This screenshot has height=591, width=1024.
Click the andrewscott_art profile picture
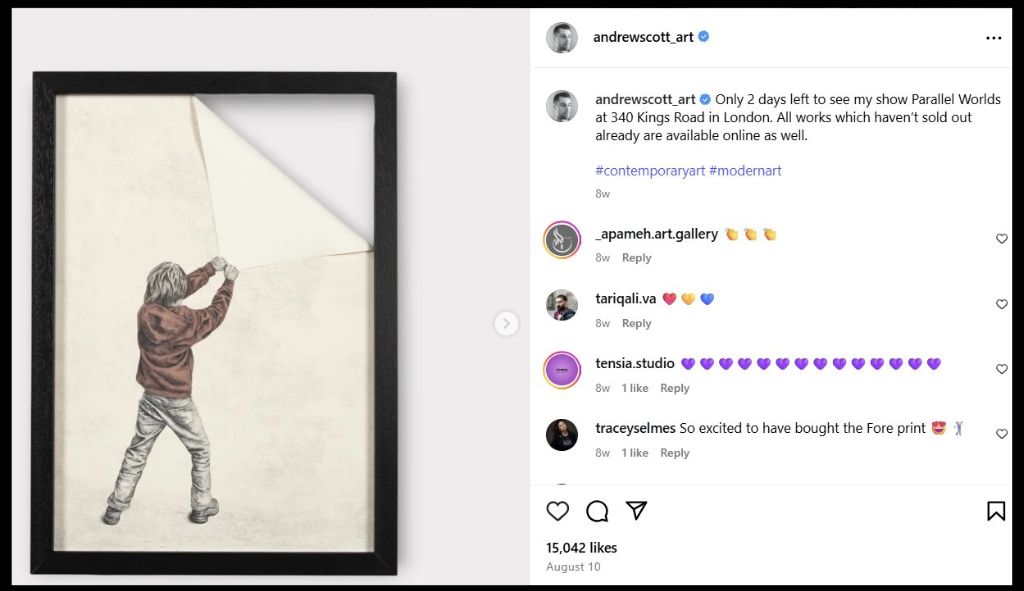[561, 36]
